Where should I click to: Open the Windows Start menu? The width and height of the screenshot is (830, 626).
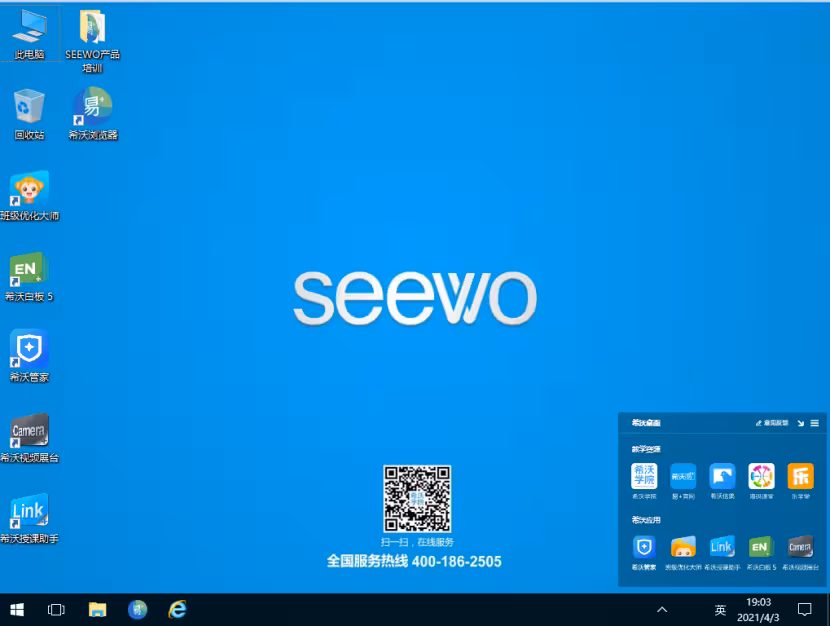[17, 610]
